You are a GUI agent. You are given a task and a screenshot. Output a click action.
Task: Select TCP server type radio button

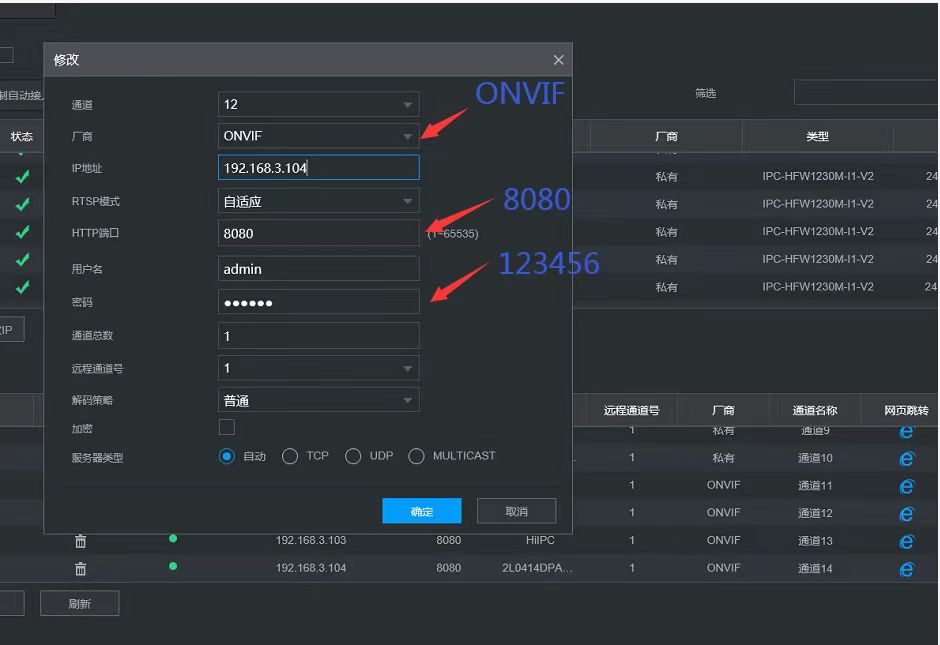290,456
